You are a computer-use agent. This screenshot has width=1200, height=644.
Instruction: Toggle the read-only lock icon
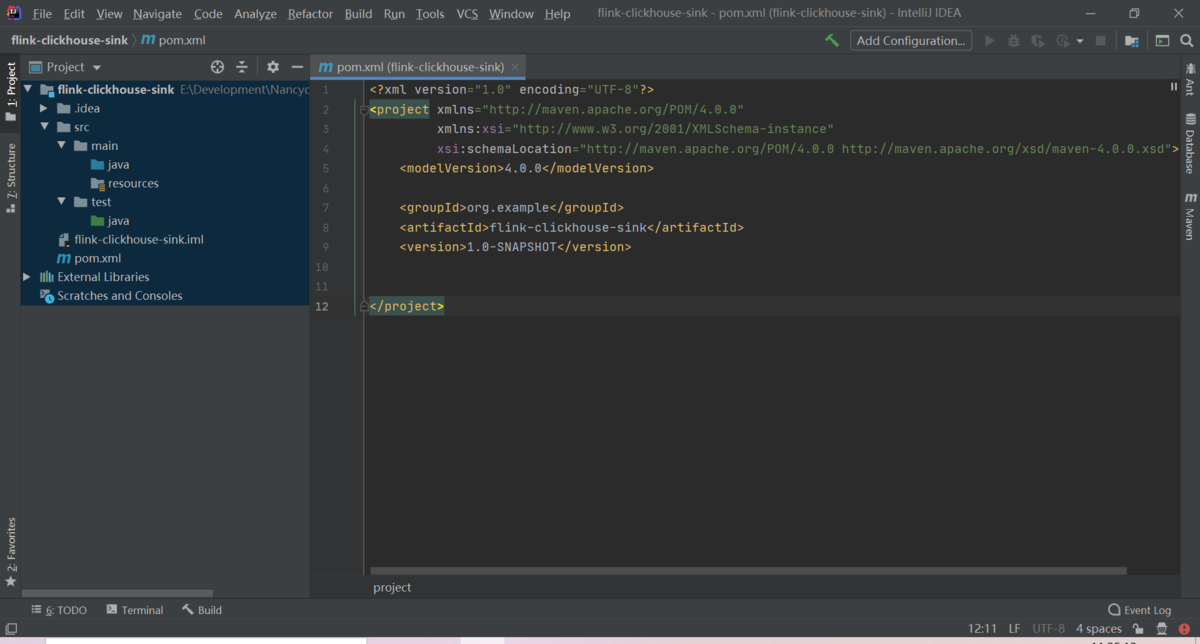coord(1138,629)
